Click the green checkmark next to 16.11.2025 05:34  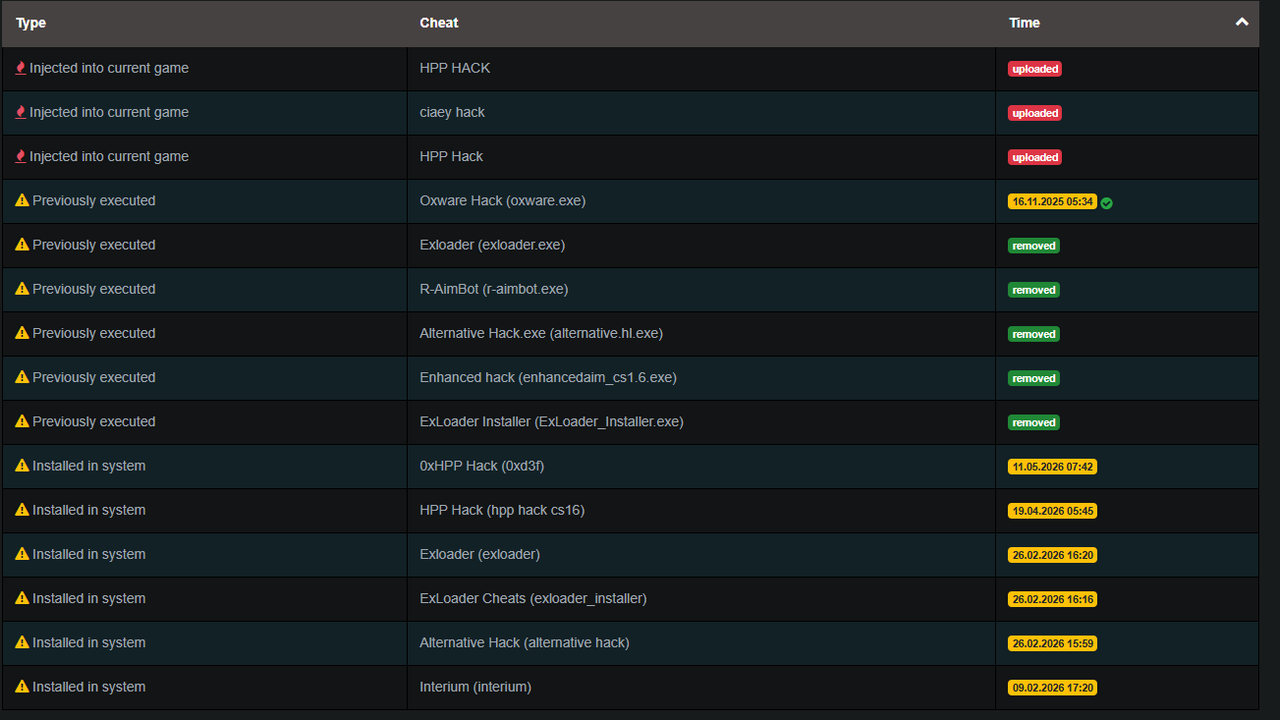click(x=1106, y=203)
